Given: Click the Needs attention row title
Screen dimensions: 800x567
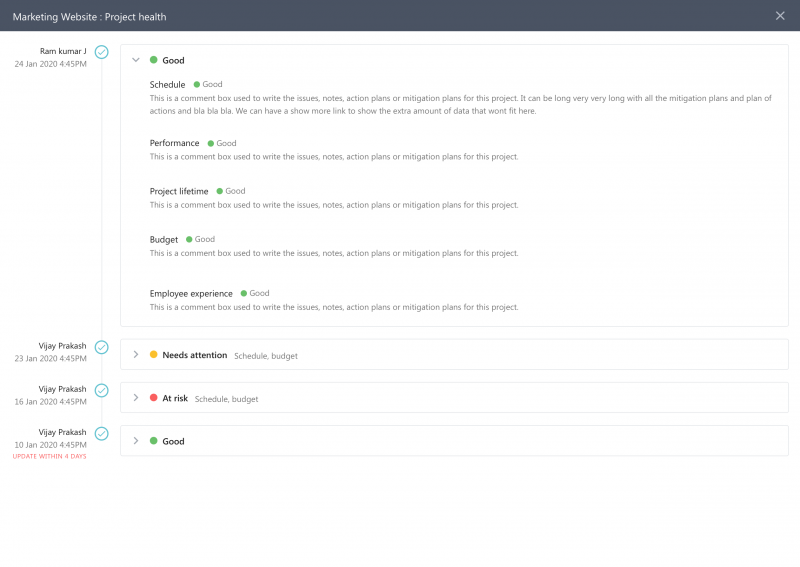Looking at the screenshot, I should (x=194, y=355).
